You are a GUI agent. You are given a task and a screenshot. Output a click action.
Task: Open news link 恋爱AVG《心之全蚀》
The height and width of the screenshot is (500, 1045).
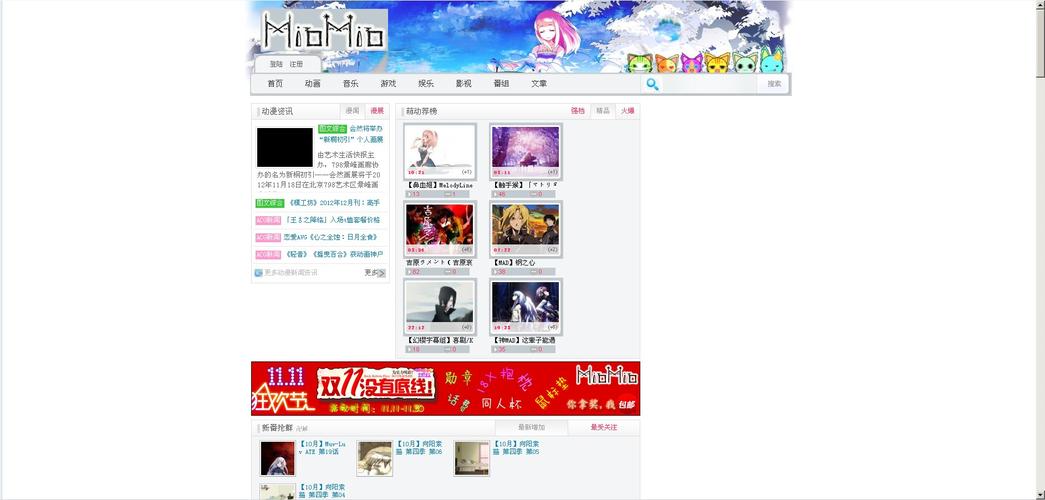tap(331, 237)
